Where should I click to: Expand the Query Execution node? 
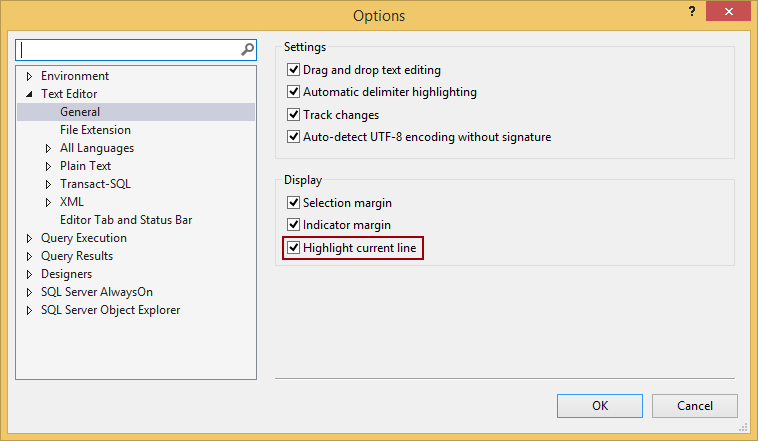[29, 238]
